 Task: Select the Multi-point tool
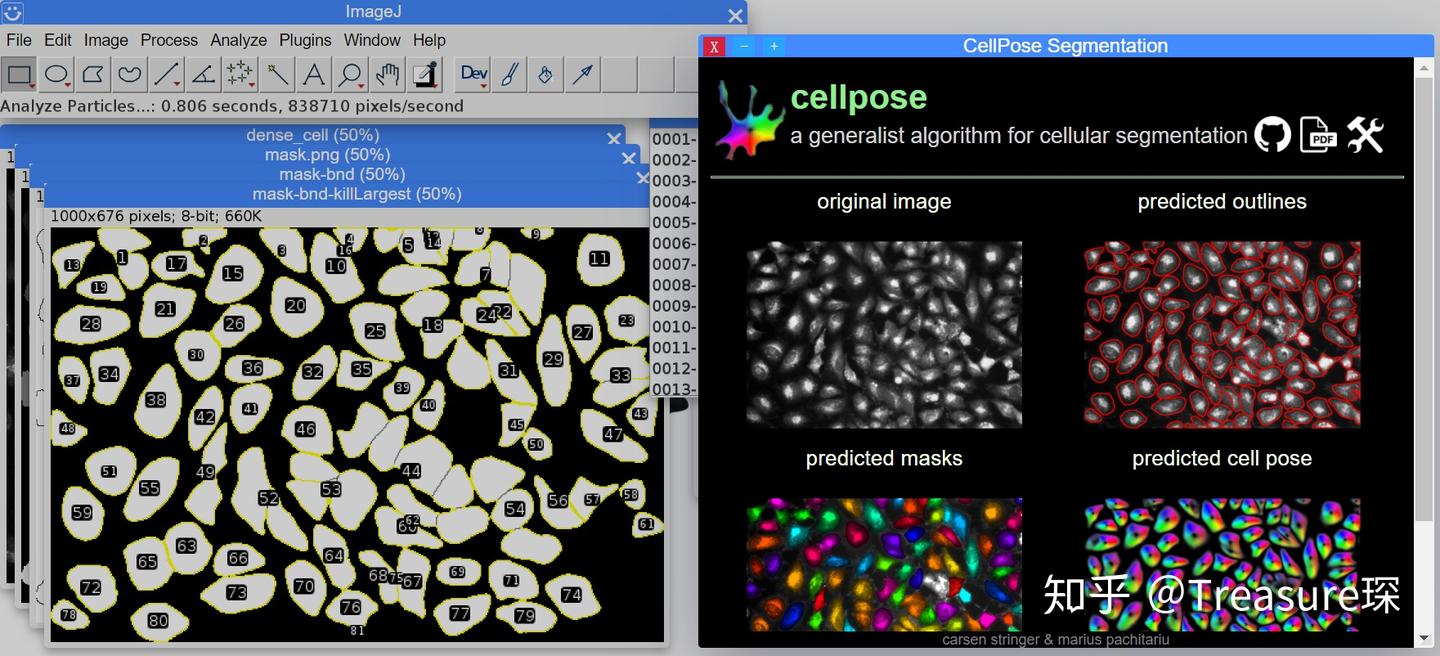coord(238,73)
